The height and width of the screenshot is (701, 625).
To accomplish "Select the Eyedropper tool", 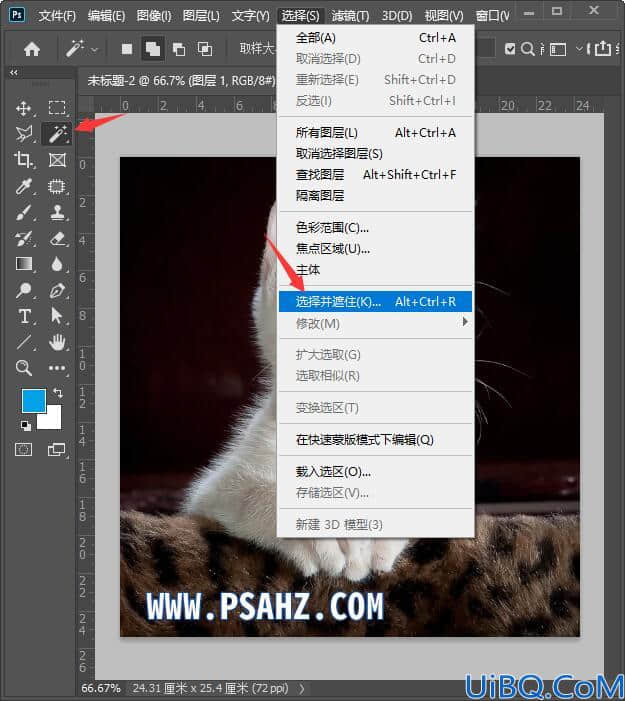I will 23,186.
